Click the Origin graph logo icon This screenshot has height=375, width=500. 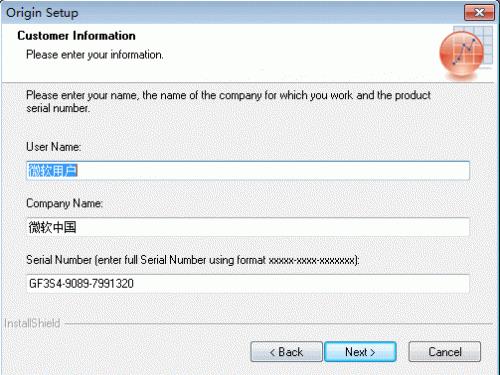pyautogui.click(x=466, y=52)
